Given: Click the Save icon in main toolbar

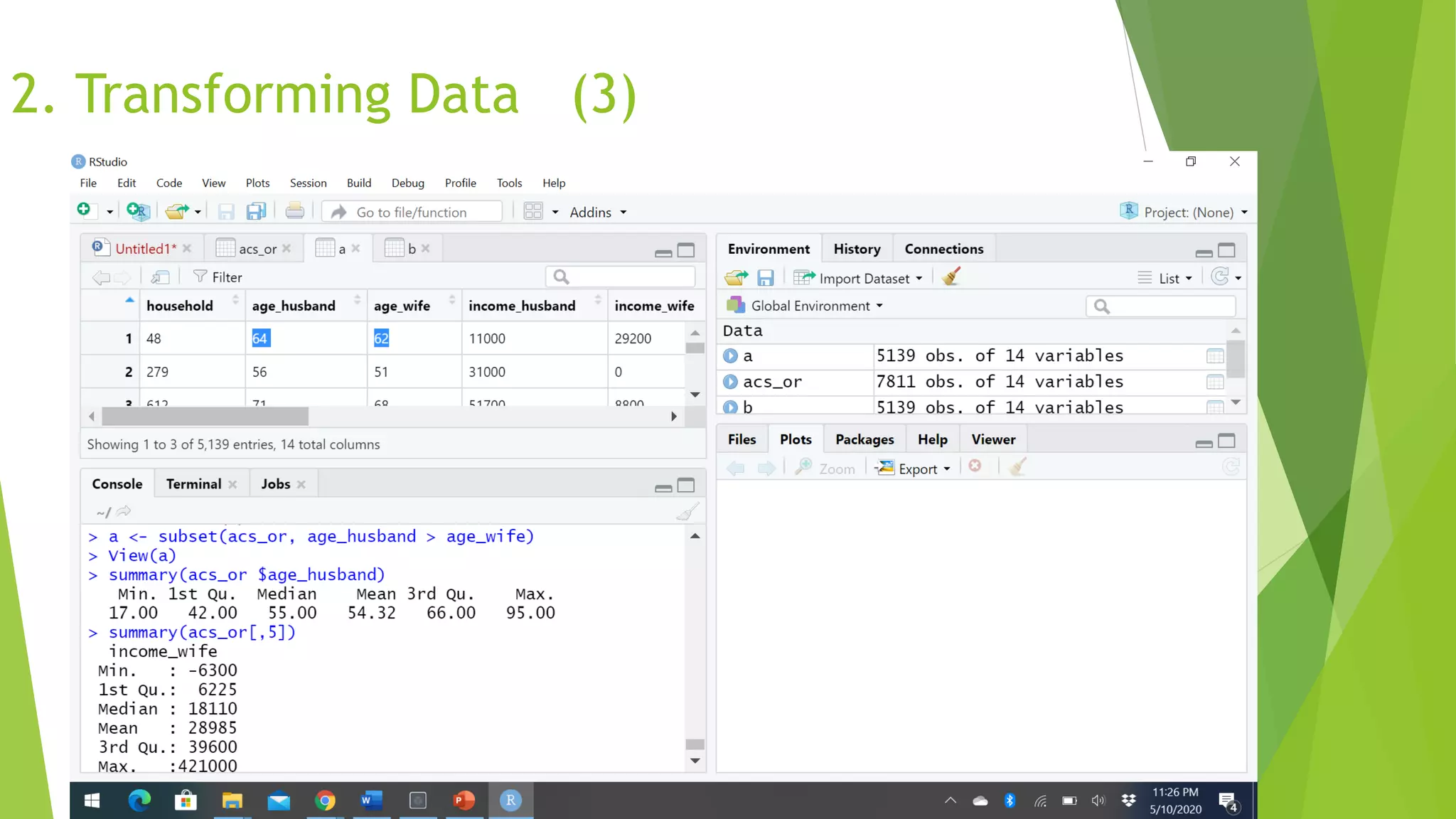Looking at the screenshot, I should [226, 212].
